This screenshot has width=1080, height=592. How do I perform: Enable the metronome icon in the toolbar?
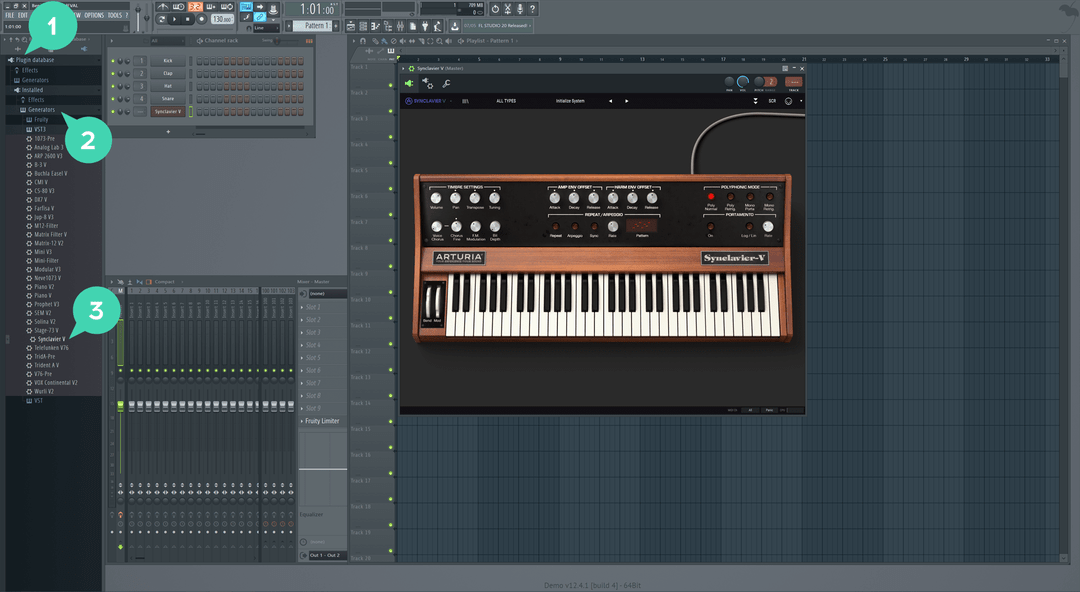(x=271, y=8)
